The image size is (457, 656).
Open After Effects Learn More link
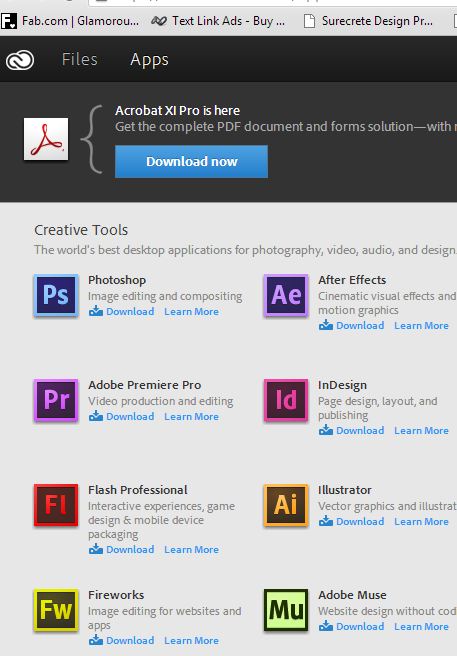(421, 325)
